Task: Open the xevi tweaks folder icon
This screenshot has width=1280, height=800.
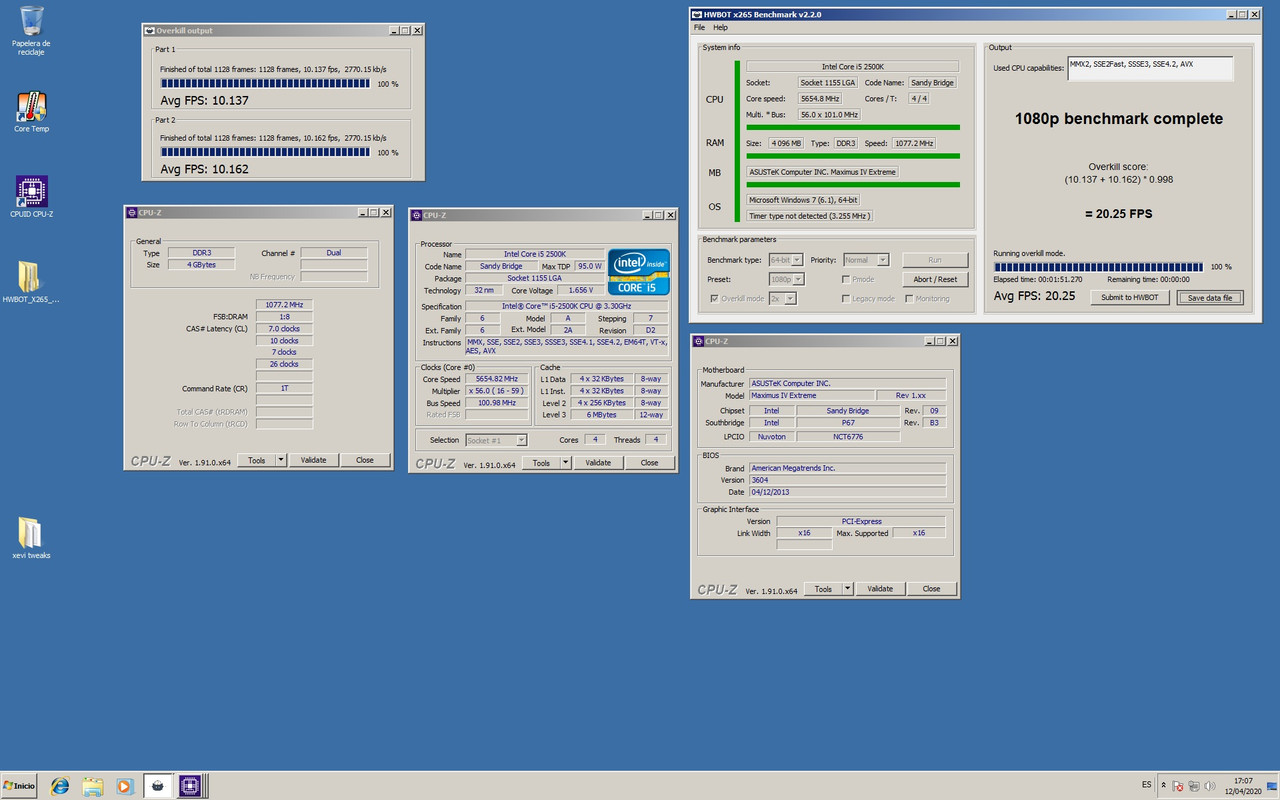Action: pyautogui.click(x=31, y=538)
